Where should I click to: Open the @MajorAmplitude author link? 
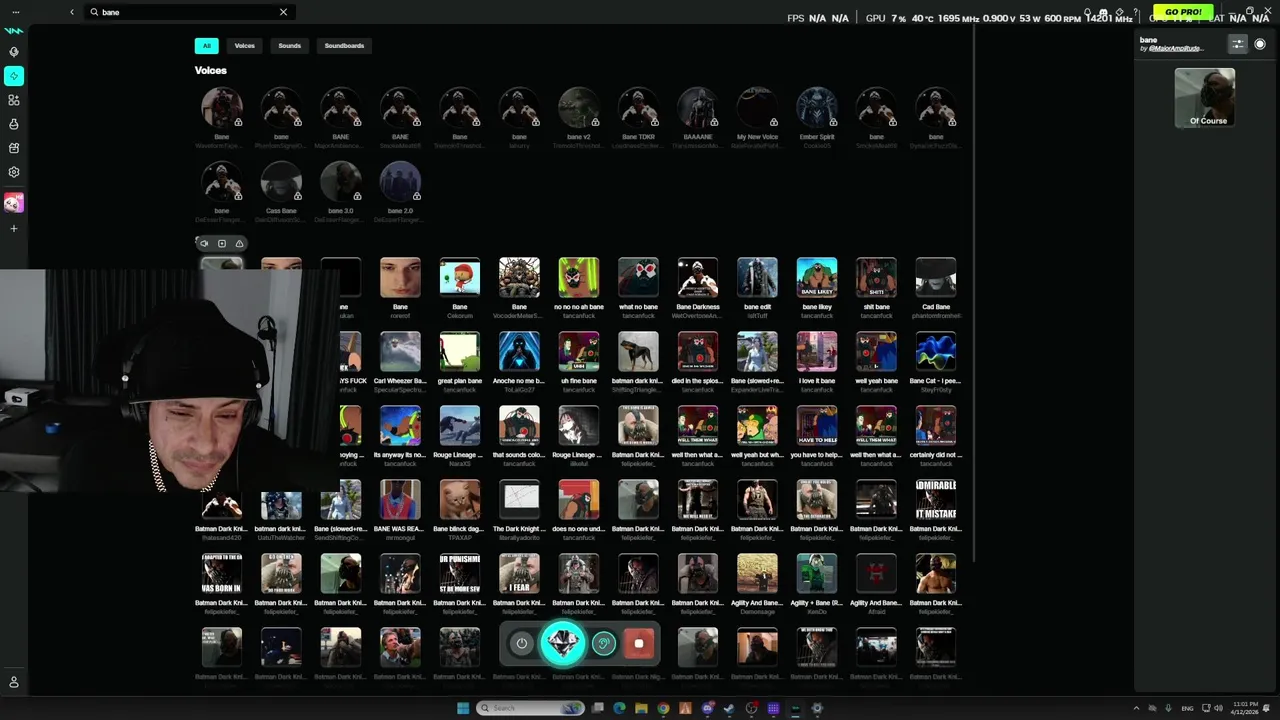pos(1176,48)
